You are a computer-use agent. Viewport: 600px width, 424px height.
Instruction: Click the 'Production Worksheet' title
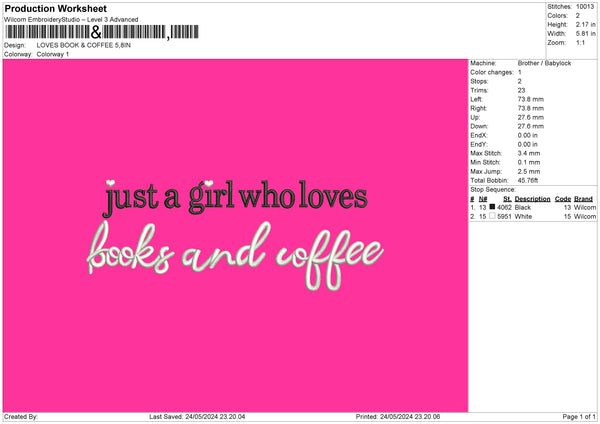tap(55, 8)
